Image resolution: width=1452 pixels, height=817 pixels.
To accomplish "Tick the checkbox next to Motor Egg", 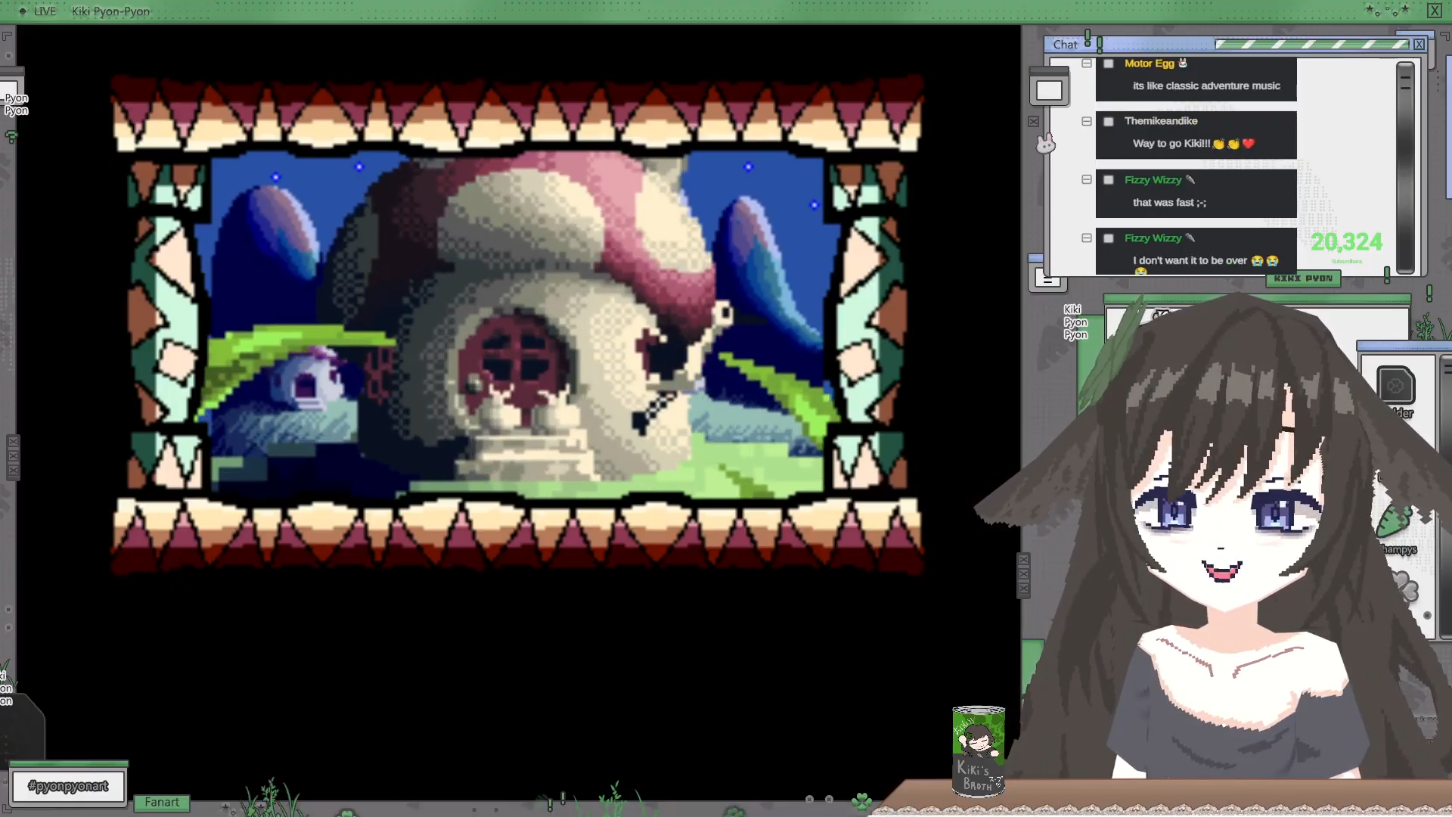I will (1108, 64).
